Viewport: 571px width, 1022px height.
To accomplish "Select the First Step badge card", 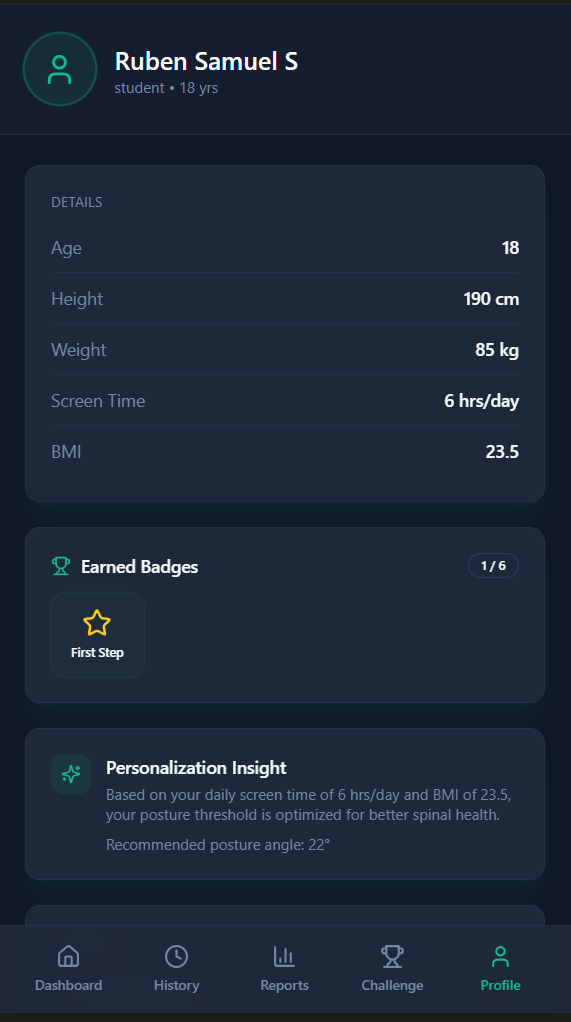I will click(97, 635).
